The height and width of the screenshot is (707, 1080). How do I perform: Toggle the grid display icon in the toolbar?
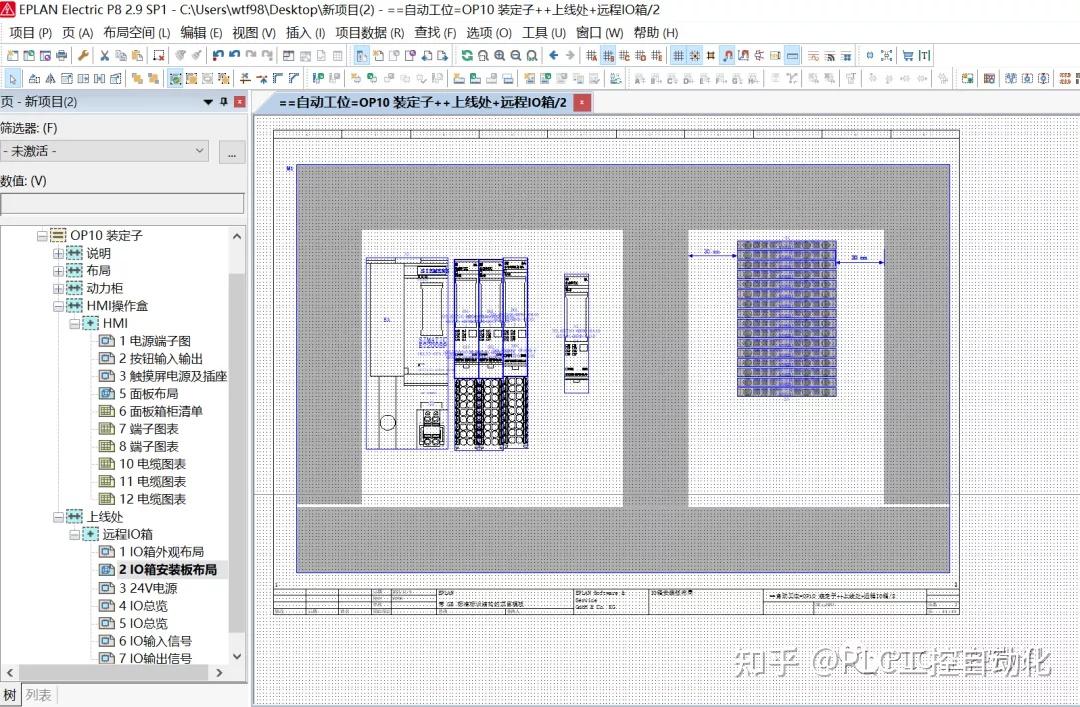click(x=676, y=55)
